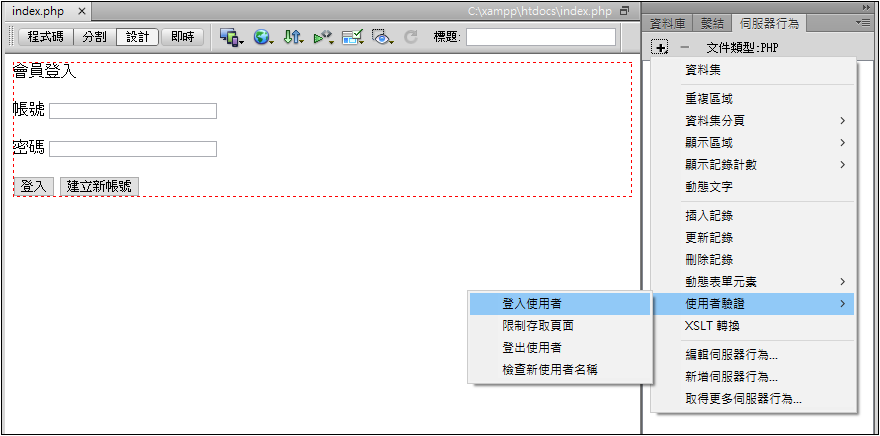
Task: Select 檢查新使用者名稱 submenu item
Action: [x=560, y=370]
